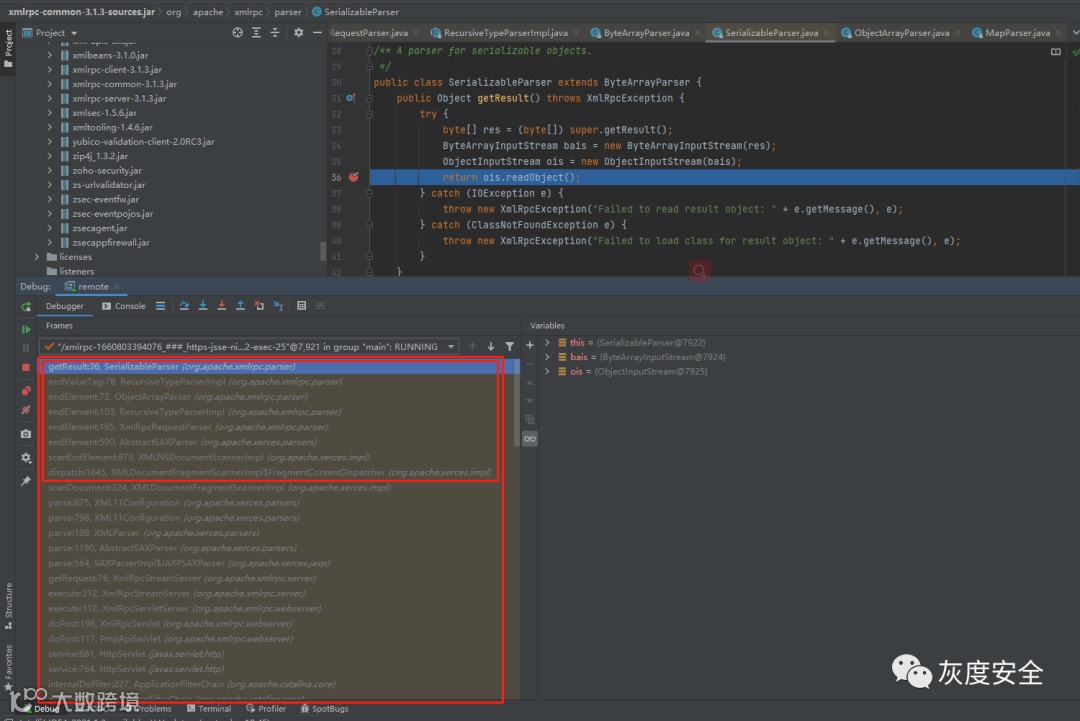Stop the remote debug session
The height and width of the screenshot is (721, 1080).
25,367
